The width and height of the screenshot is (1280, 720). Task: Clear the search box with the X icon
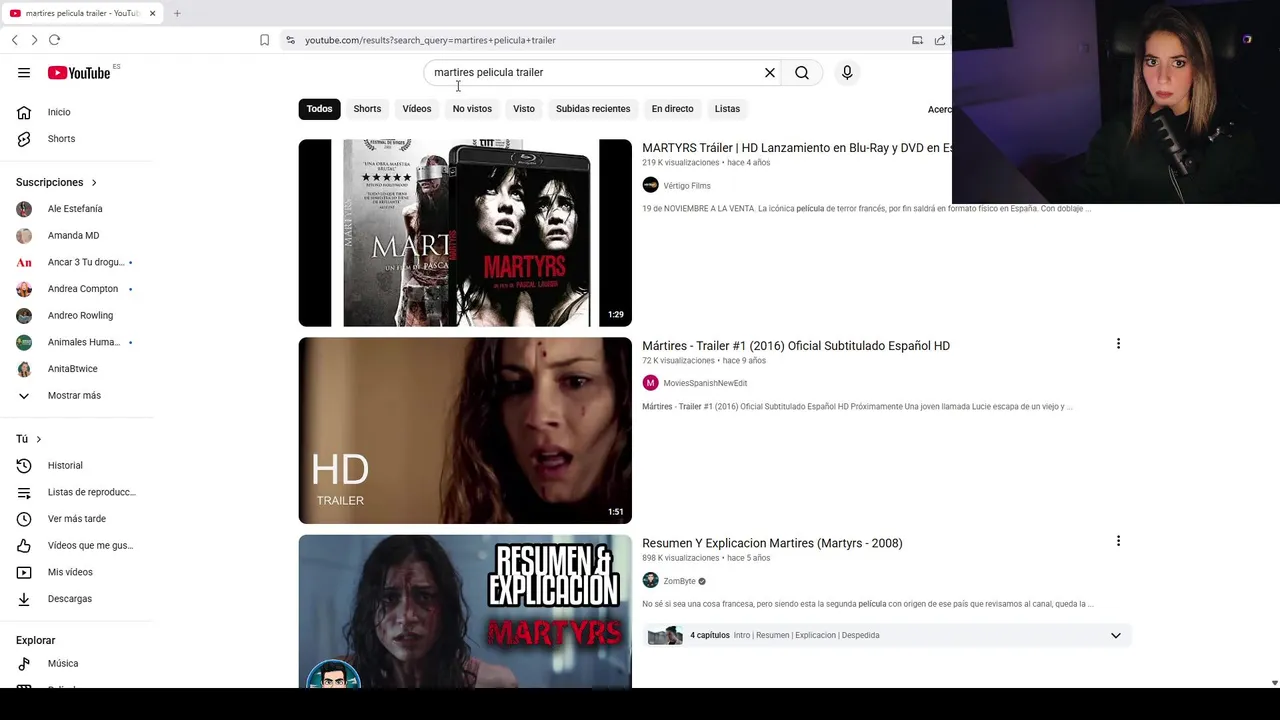pyautogui.click(x=770, y=72)
